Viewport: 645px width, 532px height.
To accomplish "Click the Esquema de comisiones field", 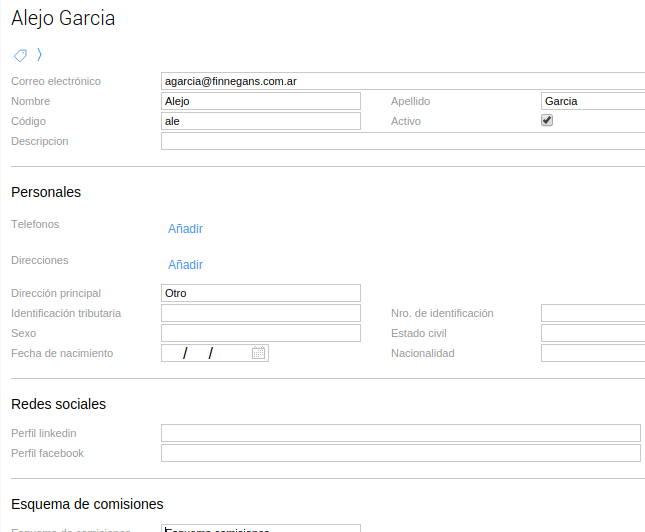I will [261, 528].
